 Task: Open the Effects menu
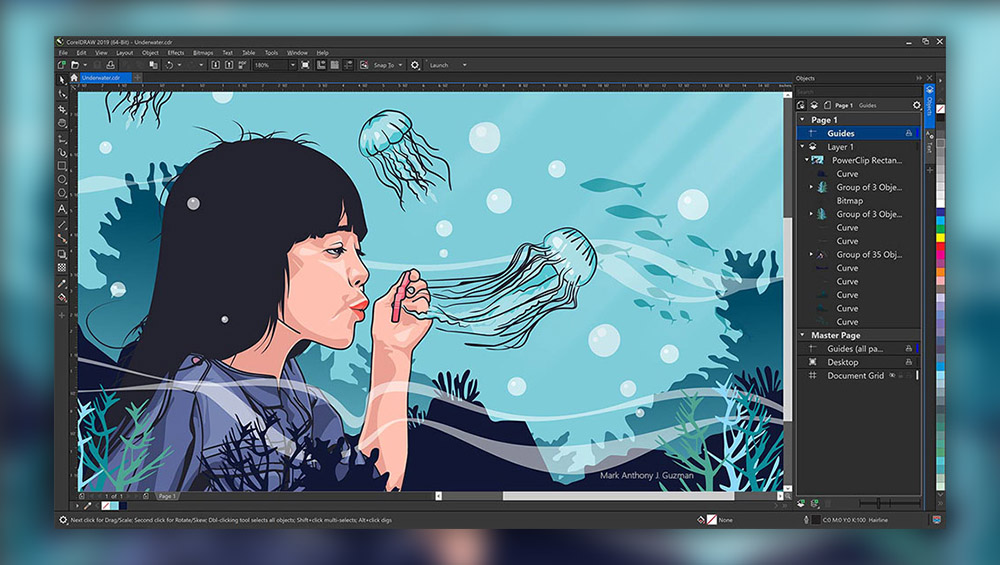176,53
